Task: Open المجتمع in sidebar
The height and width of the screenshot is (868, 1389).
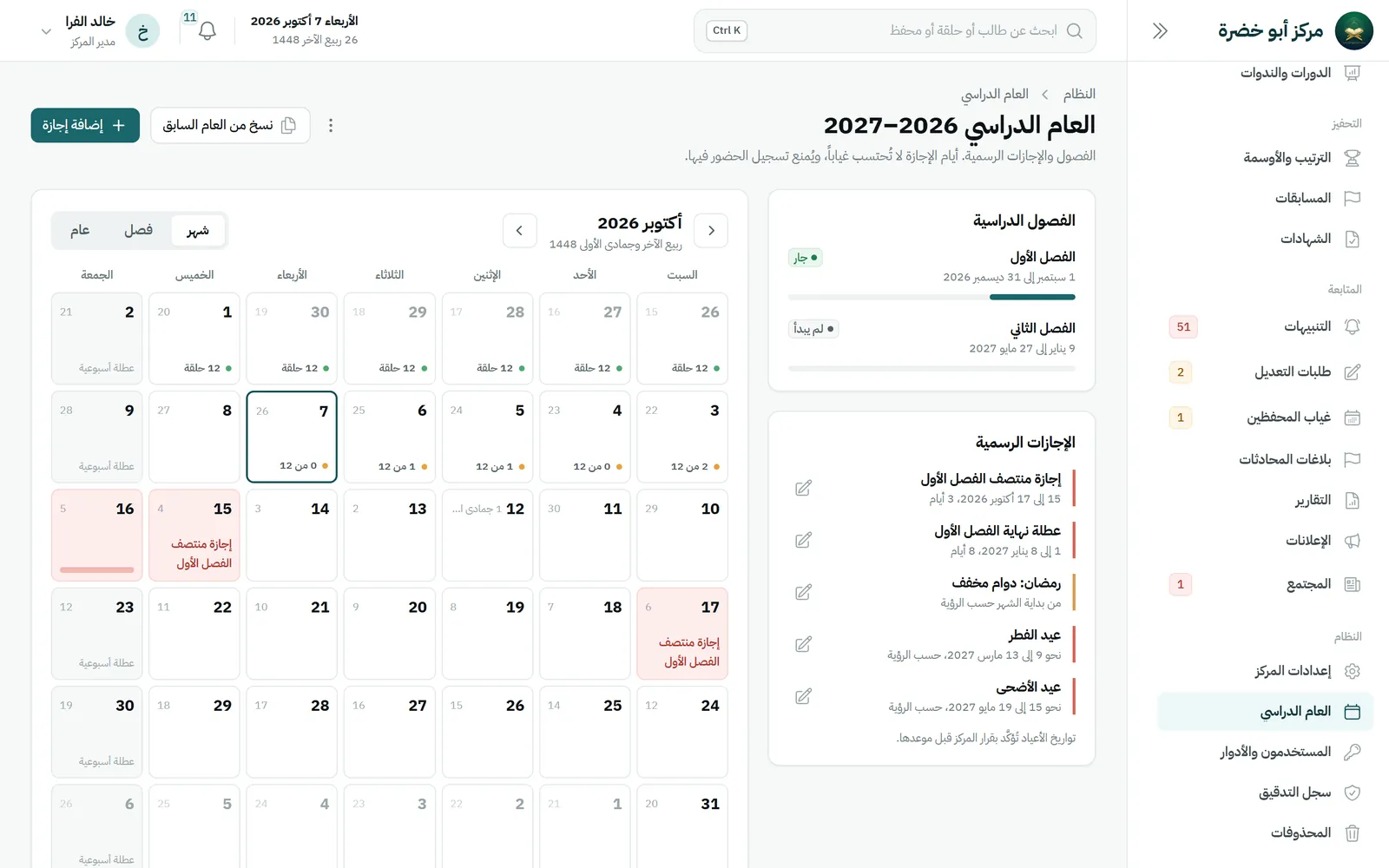Action: (x=1266, y=584)
